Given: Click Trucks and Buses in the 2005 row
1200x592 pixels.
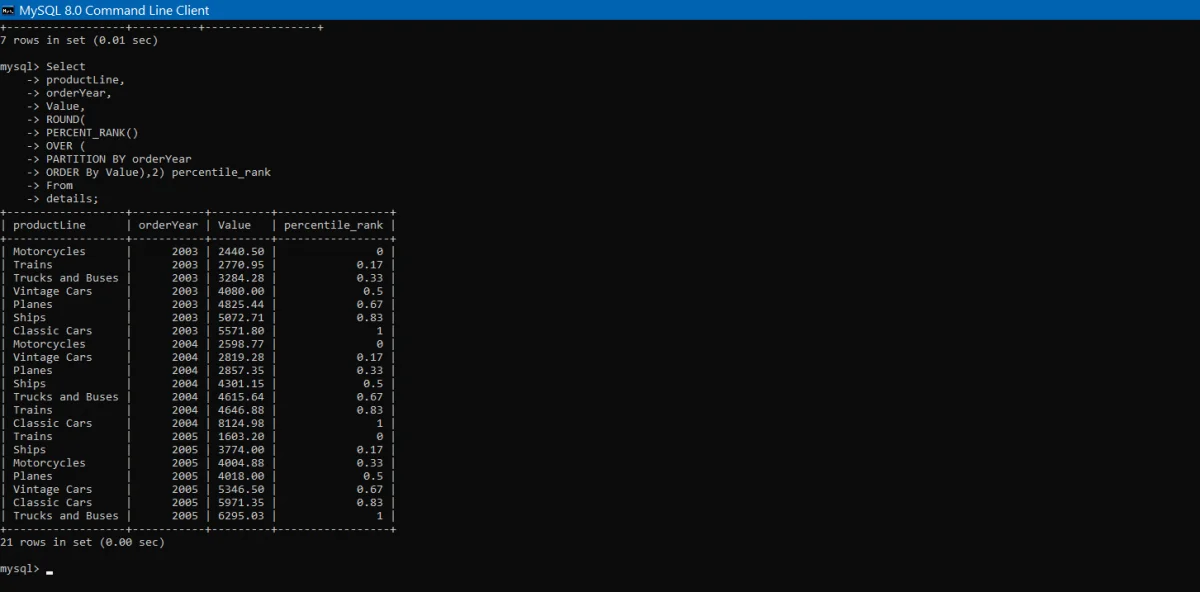Looking at the screenshot, I should click(65, 516).
